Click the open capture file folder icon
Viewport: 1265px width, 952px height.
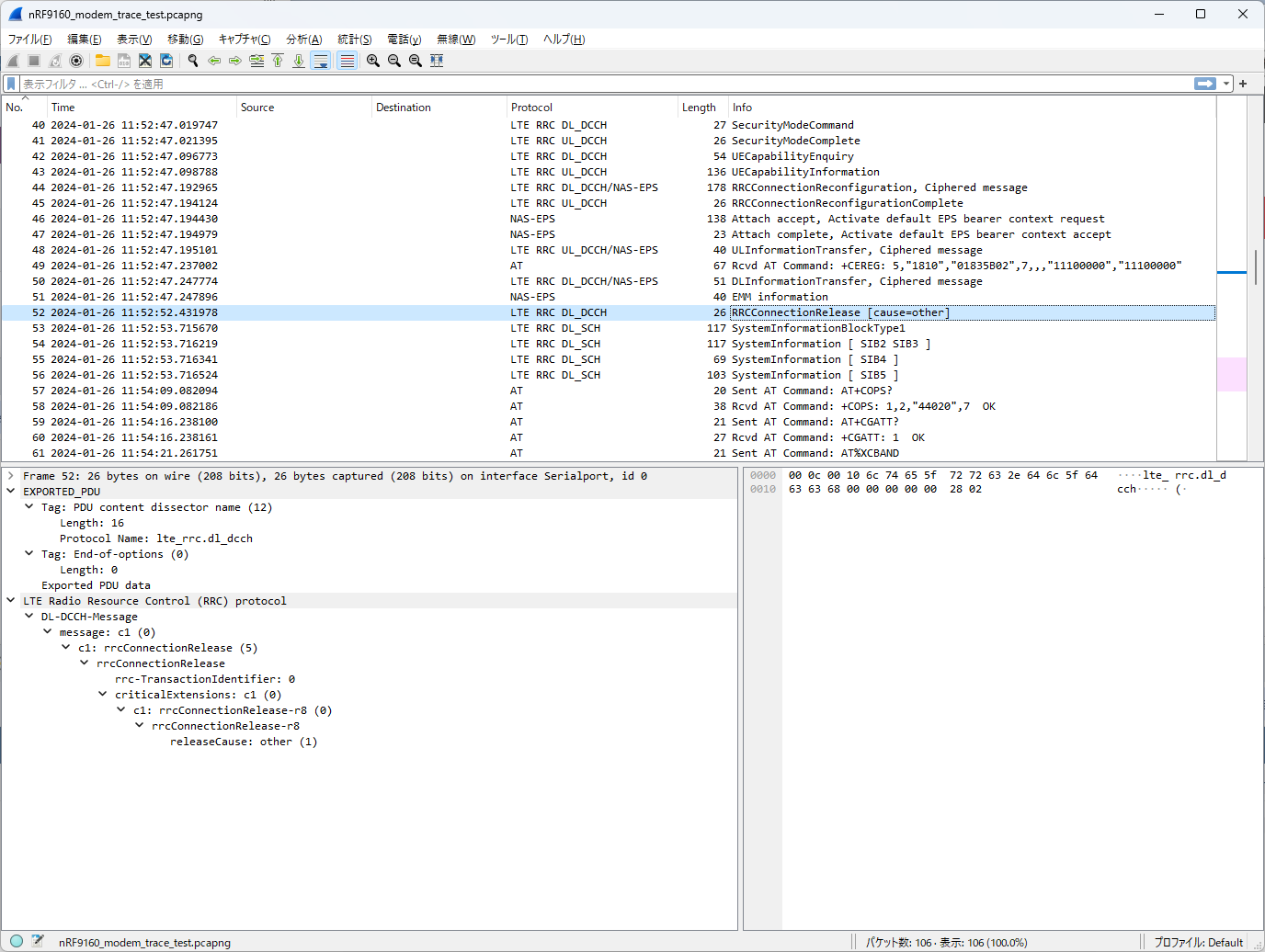point(103,61)
